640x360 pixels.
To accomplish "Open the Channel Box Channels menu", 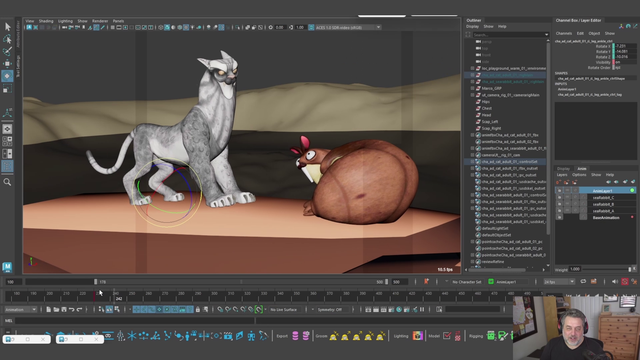I will click(564, 33).
